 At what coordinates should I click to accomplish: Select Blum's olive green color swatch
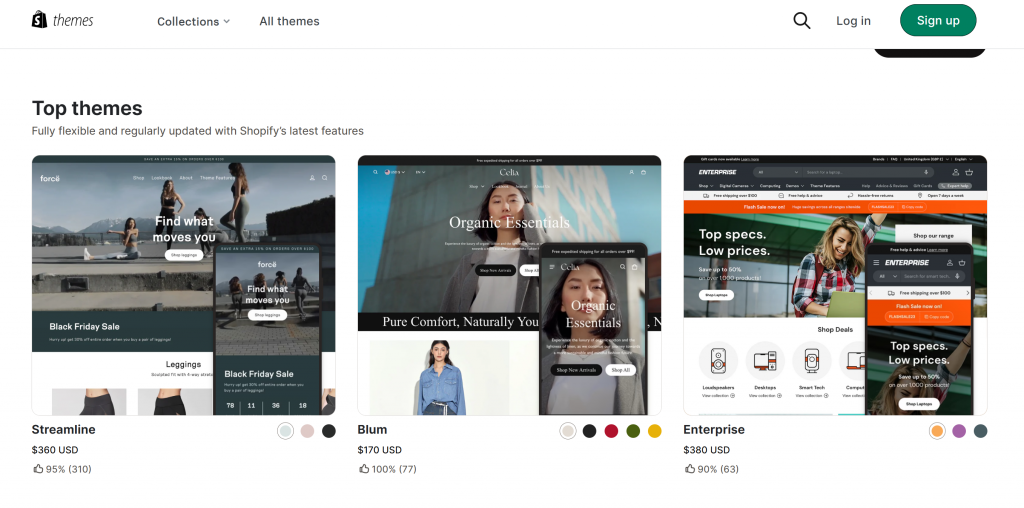tap(633, 431)
